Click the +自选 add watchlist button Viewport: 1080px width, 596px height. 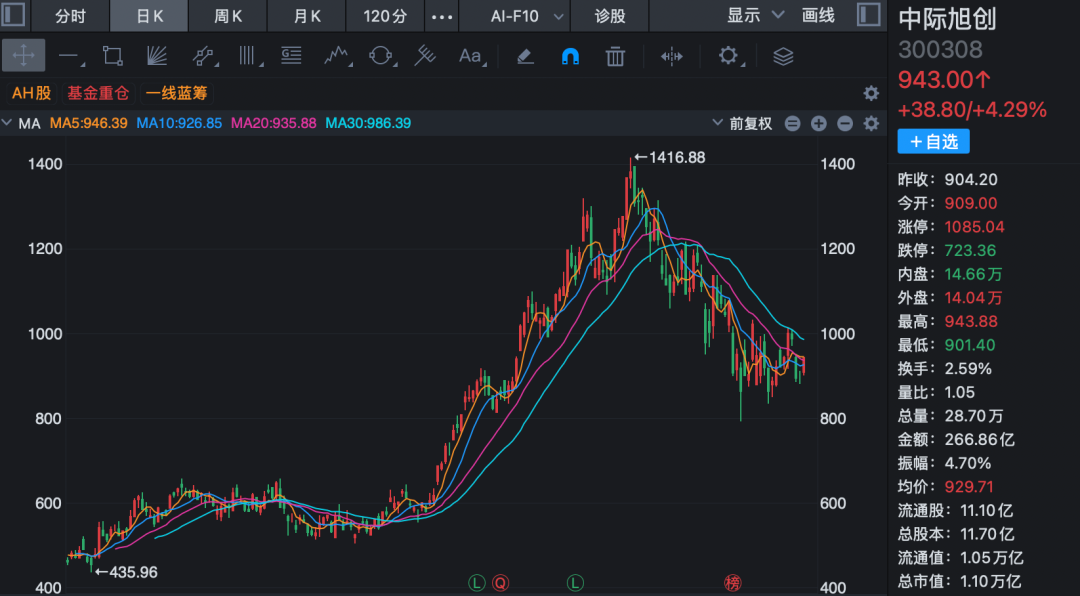[x=933, y=141]
